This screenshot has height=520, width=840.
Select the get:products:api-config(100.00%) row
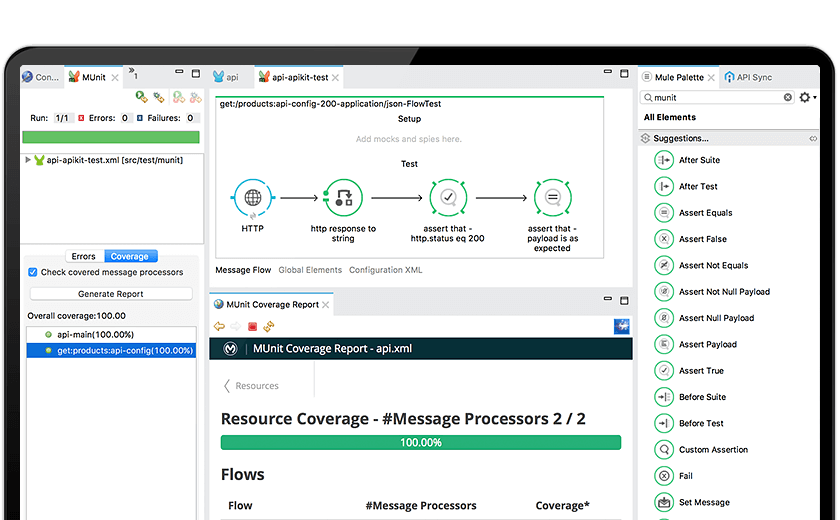click(x=111, y=350)
